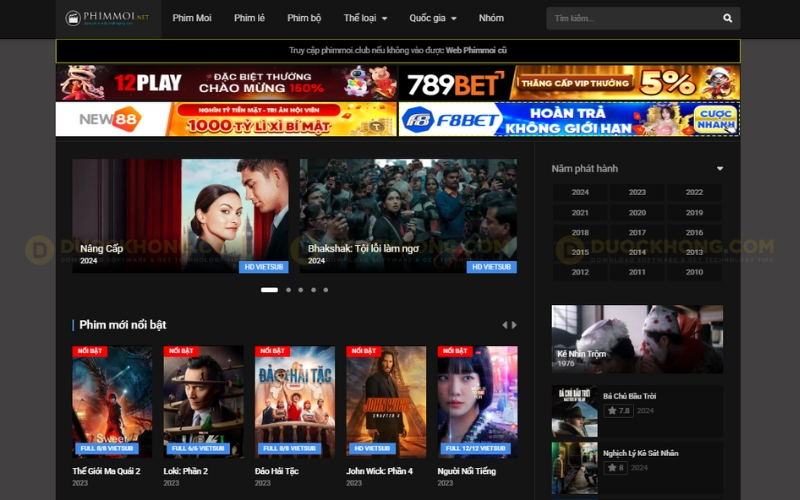The image size is (800, 500).
Task: Click star rating 8 of Nghịch Lý Kẻ Sát Nhân
Action: pyautogui.click(x=615, y=468)
